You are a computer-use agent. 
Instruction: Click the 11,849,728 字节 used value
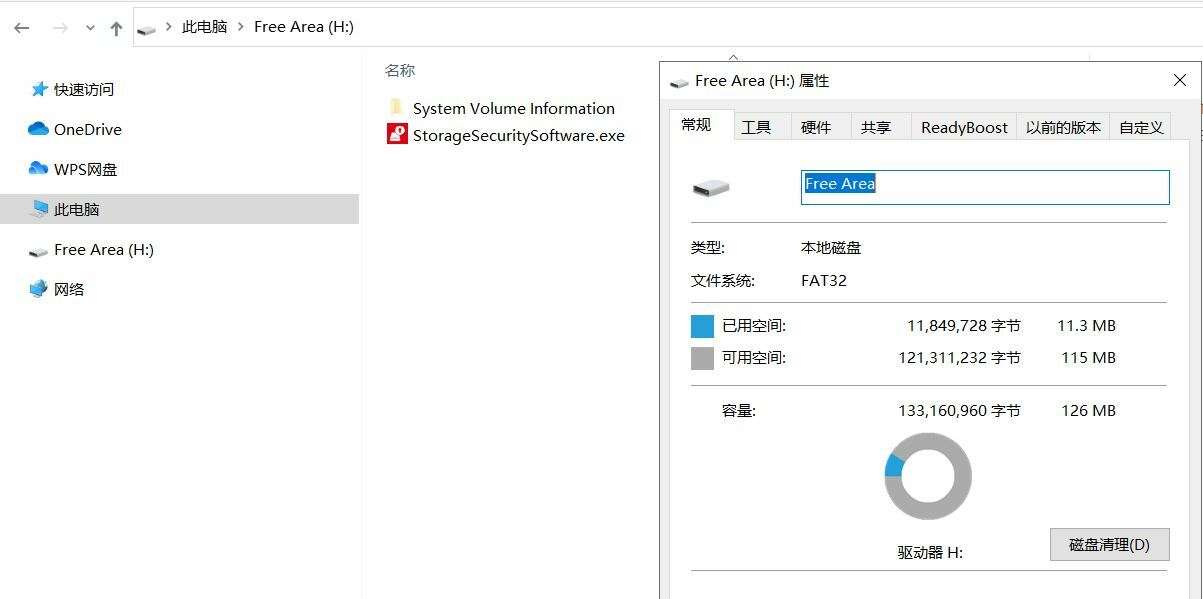[x=964, y=326]
